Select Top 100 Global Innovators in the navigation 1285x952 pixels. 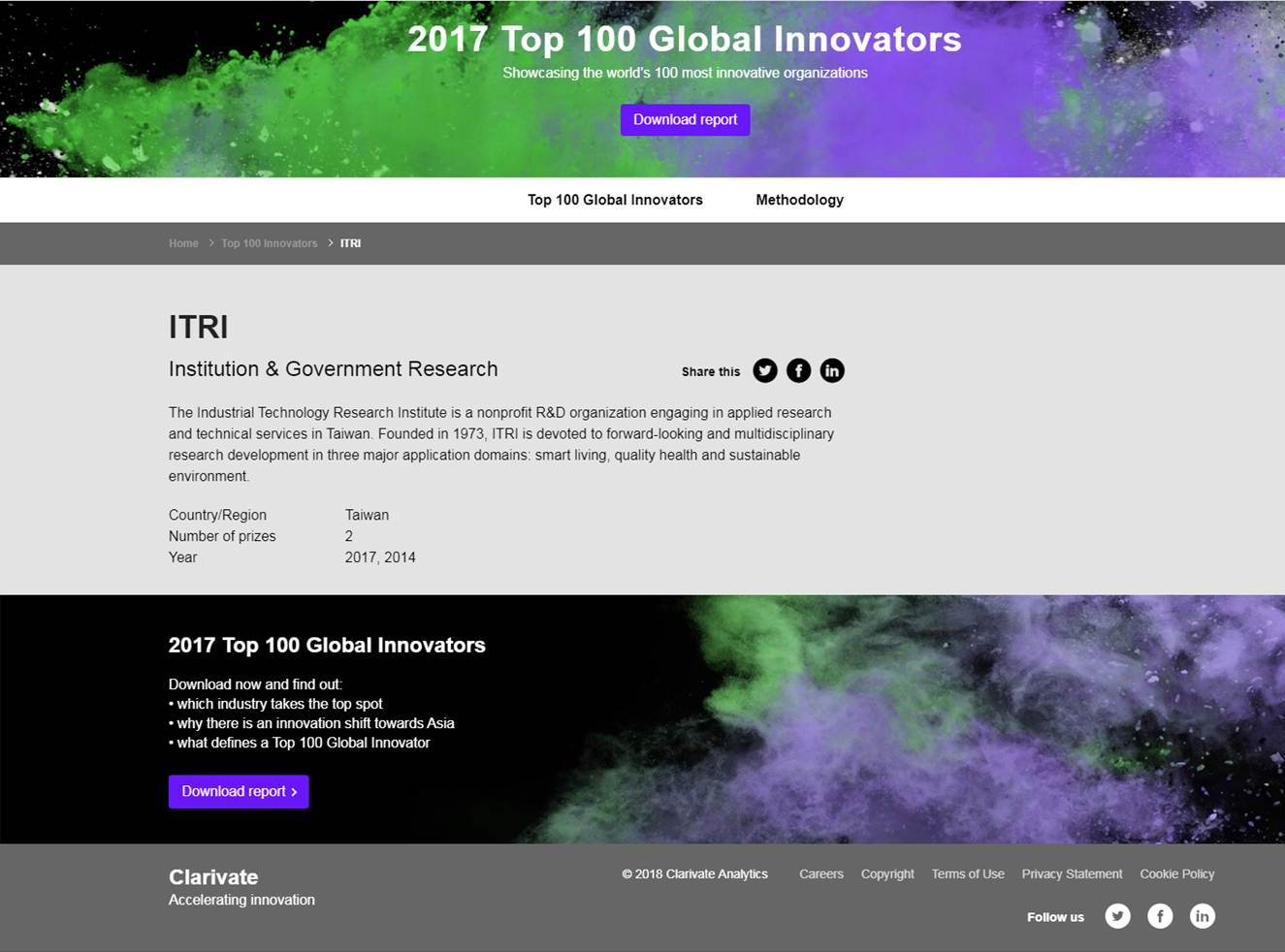(615, 200)
